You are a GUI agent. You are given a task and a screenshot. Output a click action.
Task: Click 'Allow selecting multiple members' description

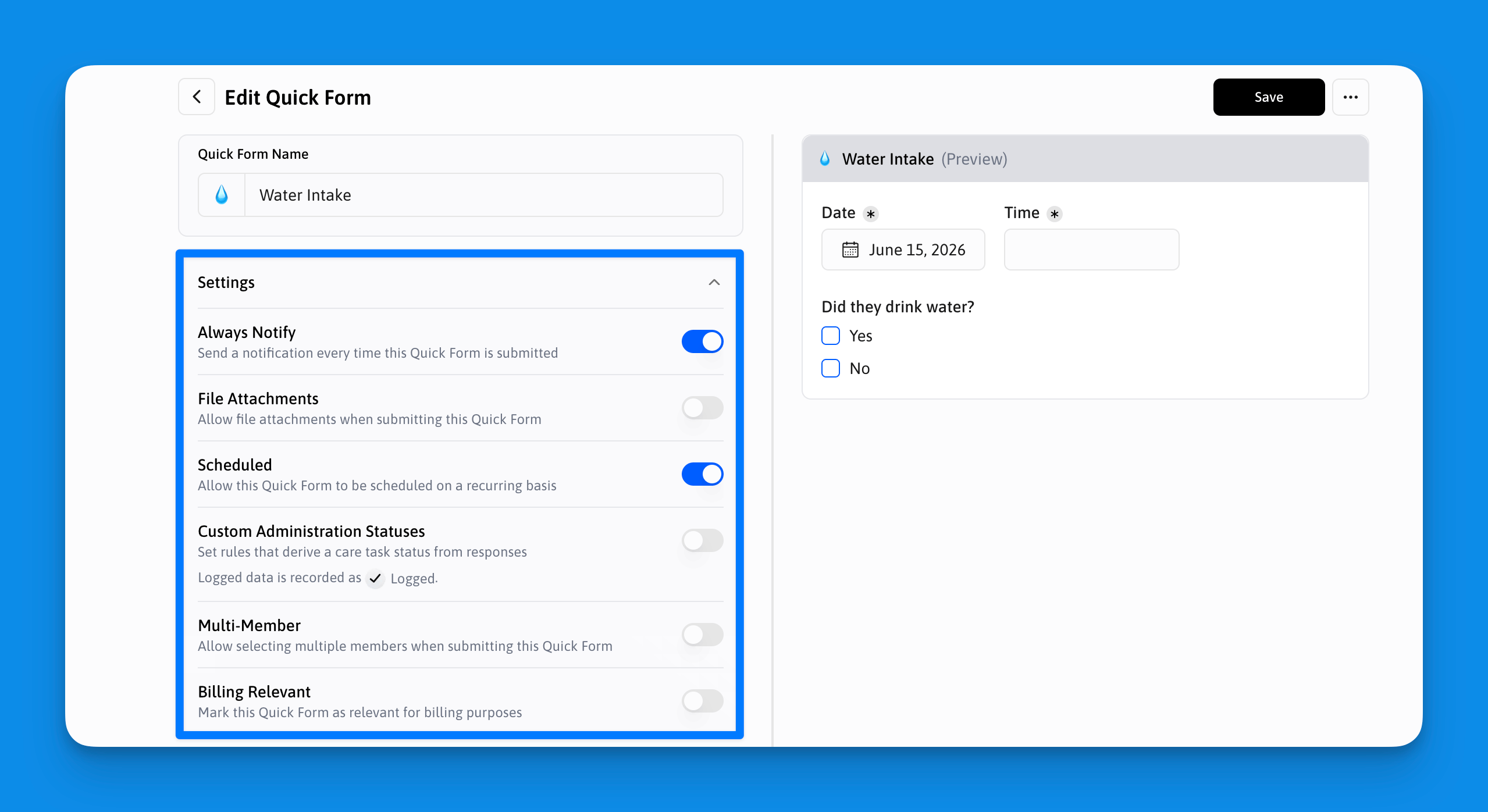(x=405, y=646)
